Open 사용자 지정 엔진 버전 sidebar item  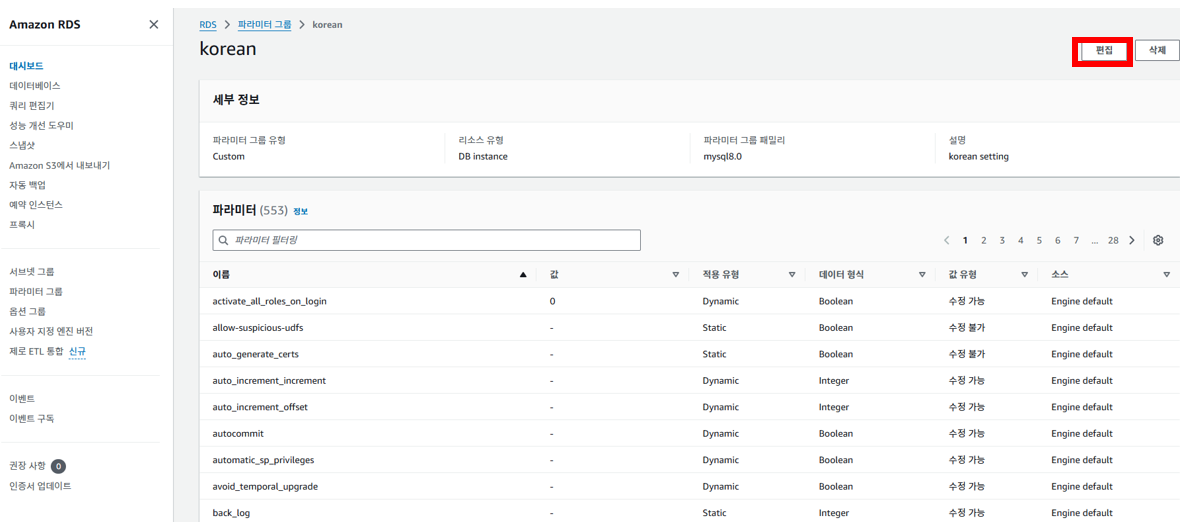pyautogui.click(x=51, y=331)
